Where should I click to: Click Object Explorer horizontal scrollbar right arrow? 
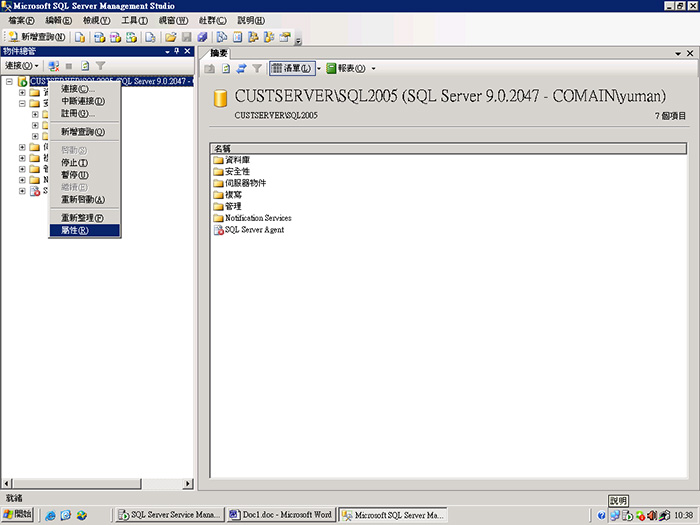click(188, 483)
